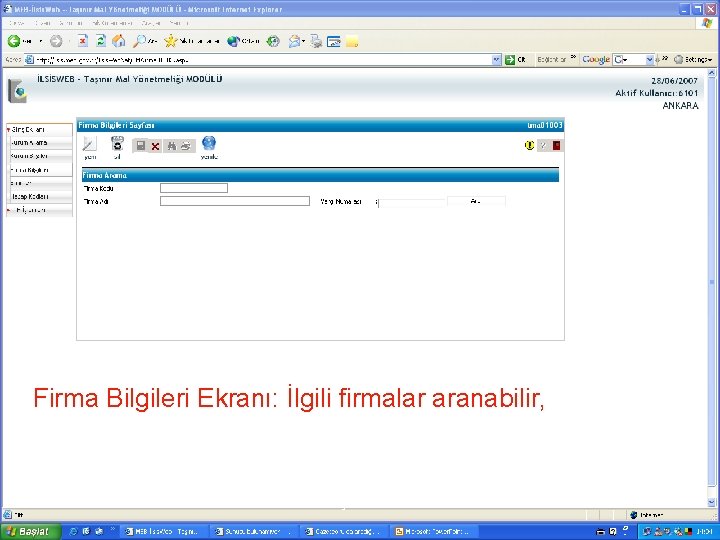Click the down arrow of page scrollbar

tap(712, 502)
